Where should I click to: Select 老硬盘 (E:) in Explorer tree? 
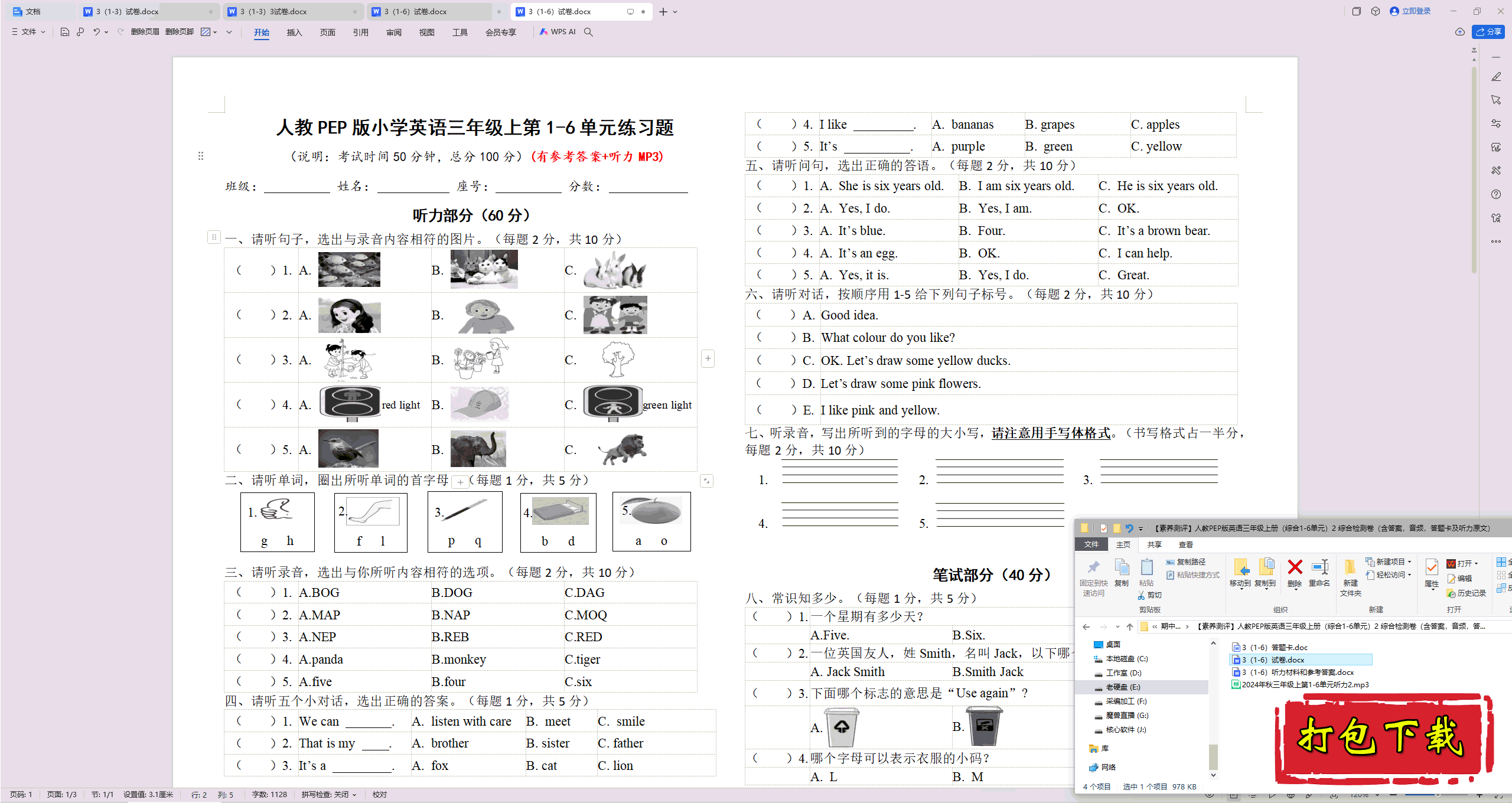[x=1122, y=687]
